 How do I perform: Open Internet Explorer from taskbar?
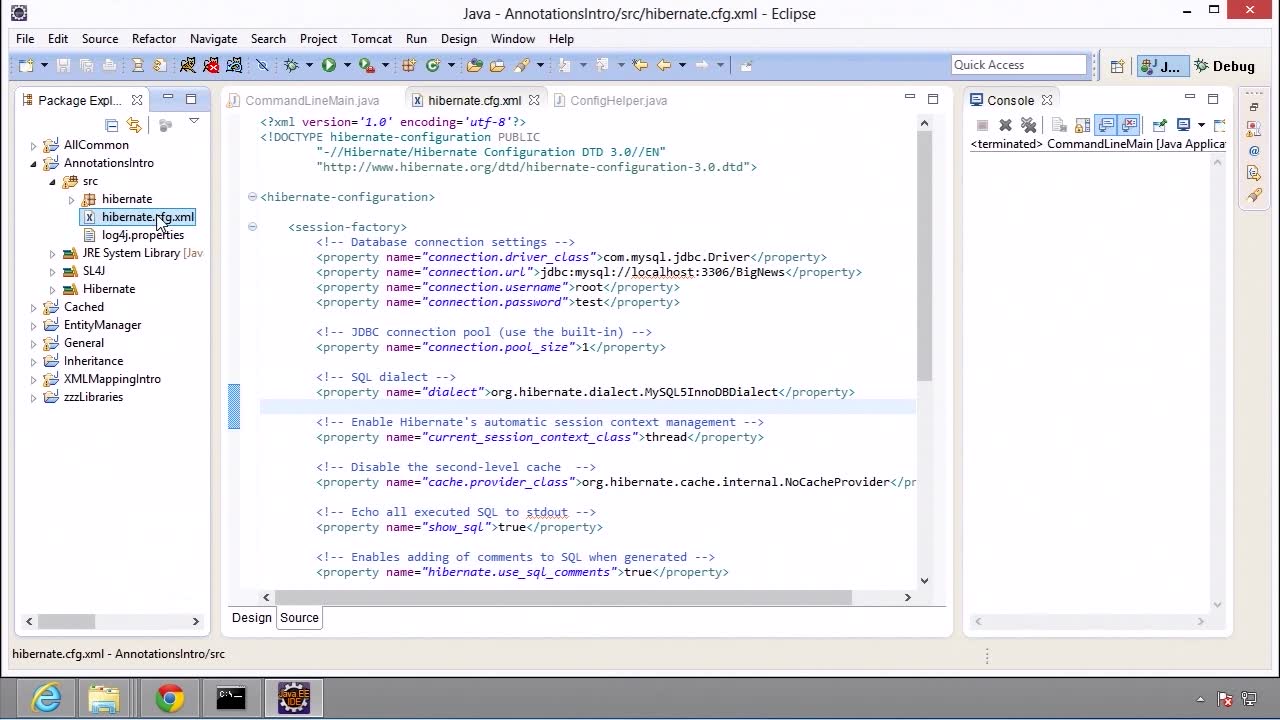click(x=46, y=698)
